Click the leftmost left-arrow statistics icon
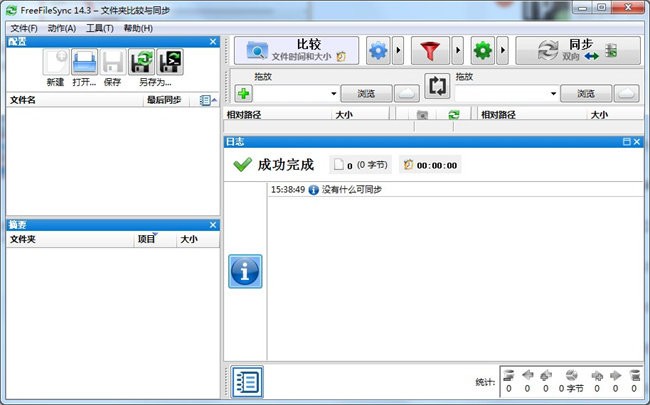Image resolution: width=650 pixels, height=405 pixels. pyautogui.click(x=527, y=376)
